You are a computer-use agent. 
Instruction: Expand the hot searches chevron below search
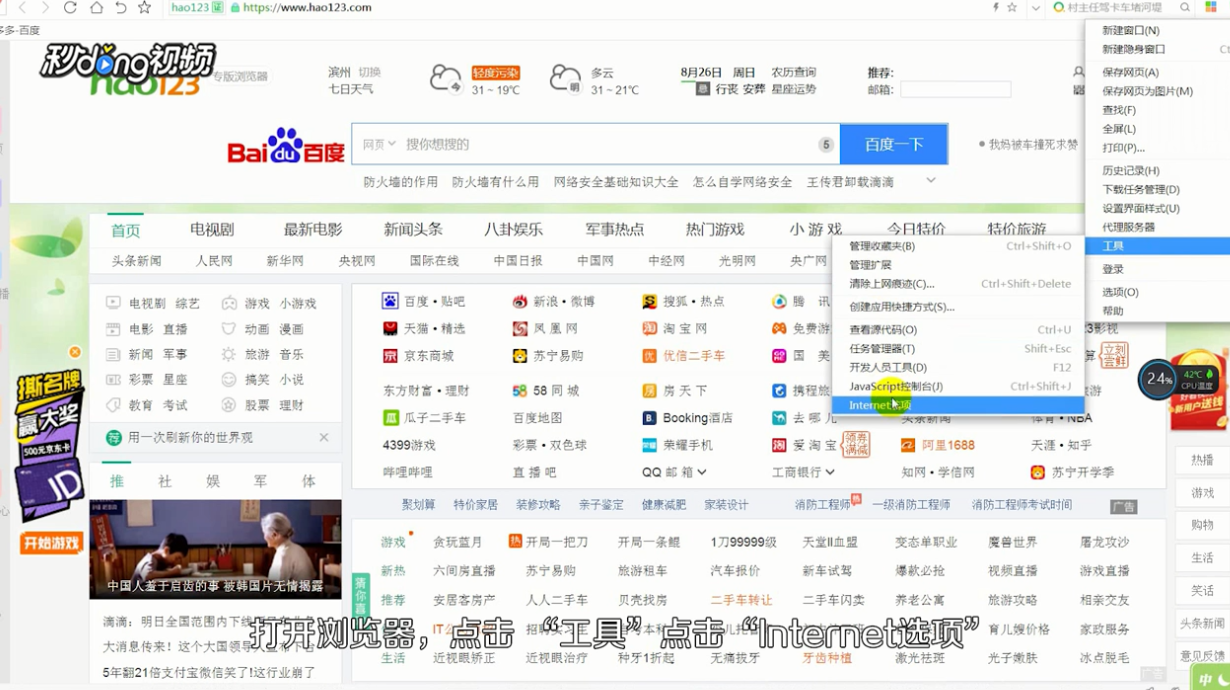click(931, 181)
